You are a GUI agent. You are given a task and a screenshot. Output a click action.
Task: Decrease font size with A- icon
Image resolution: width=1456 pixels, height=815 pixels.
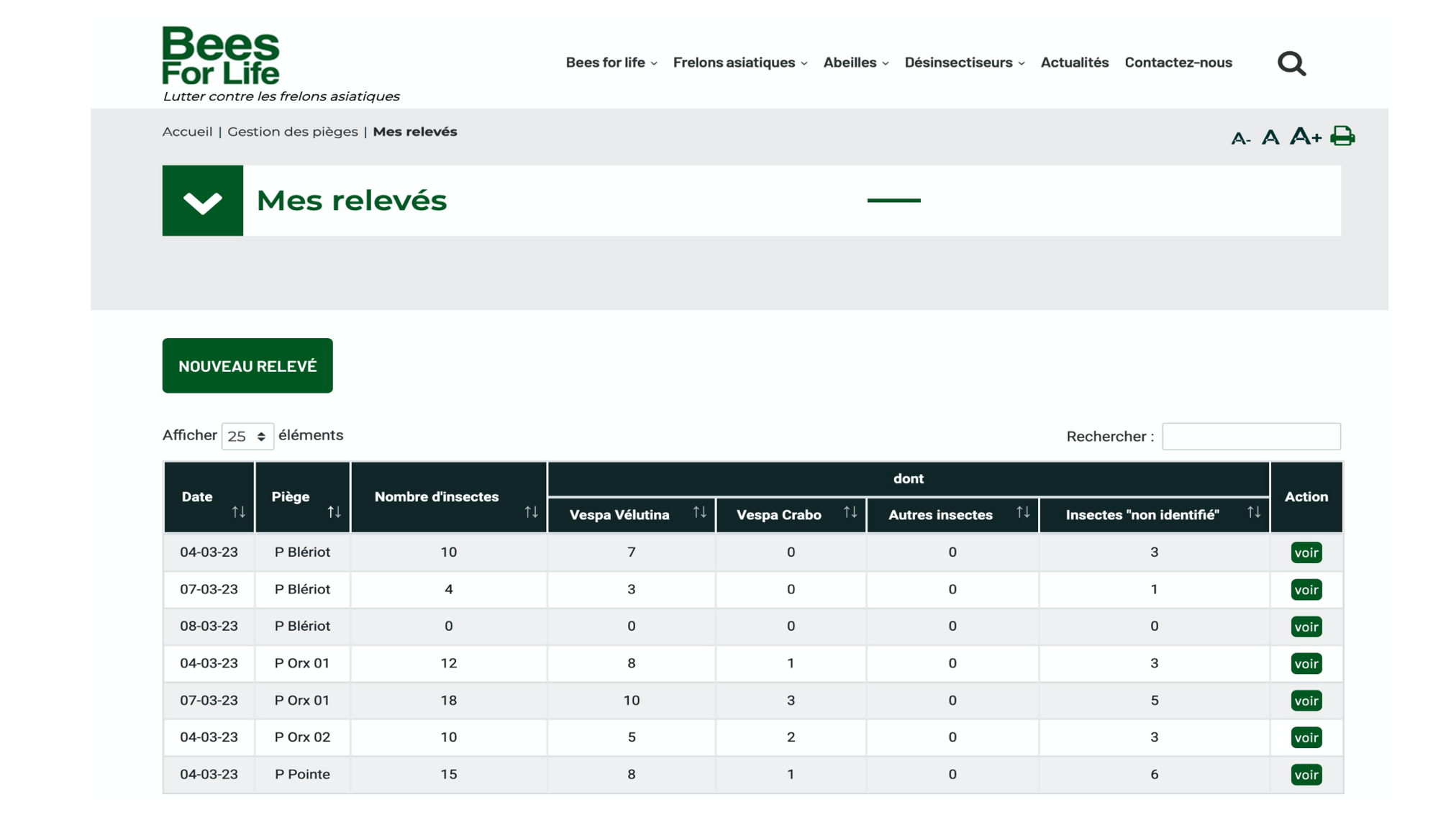point(1240,138)
